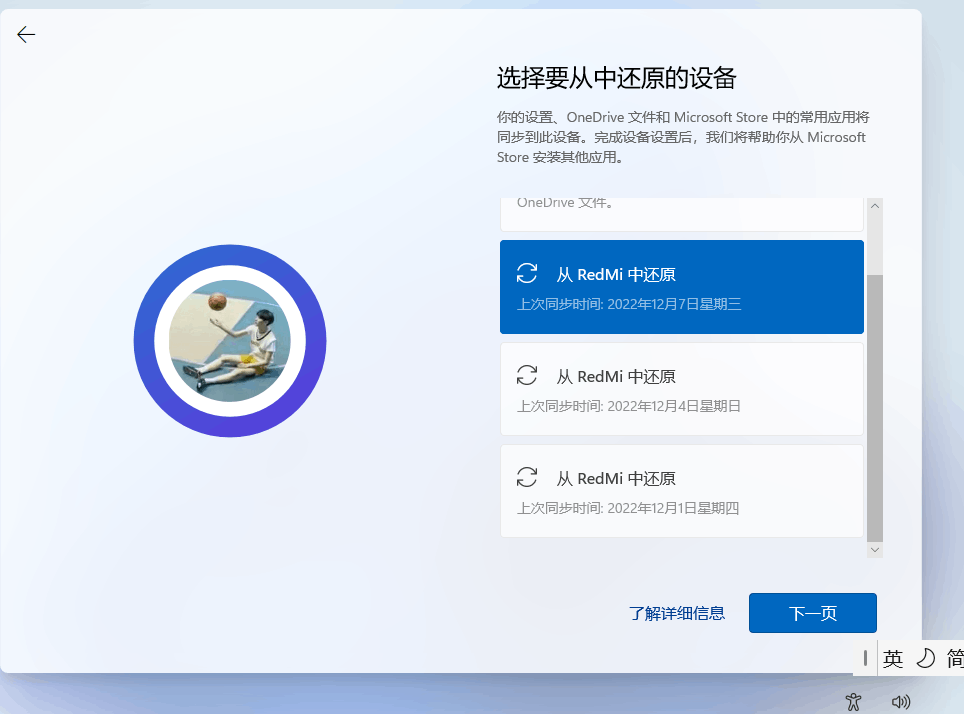Click scrollbar up arrow in device list

(x=875, y=206)
